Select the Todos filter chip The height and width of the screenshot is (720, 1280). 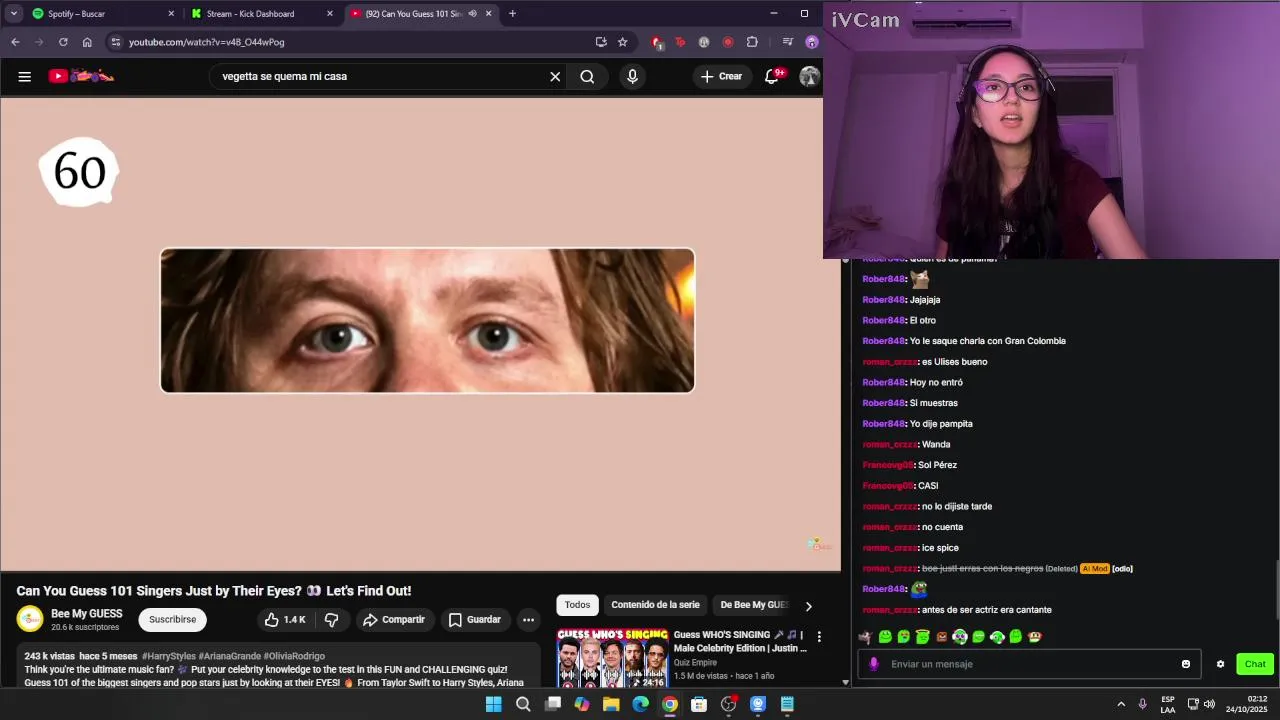(577, 605)
